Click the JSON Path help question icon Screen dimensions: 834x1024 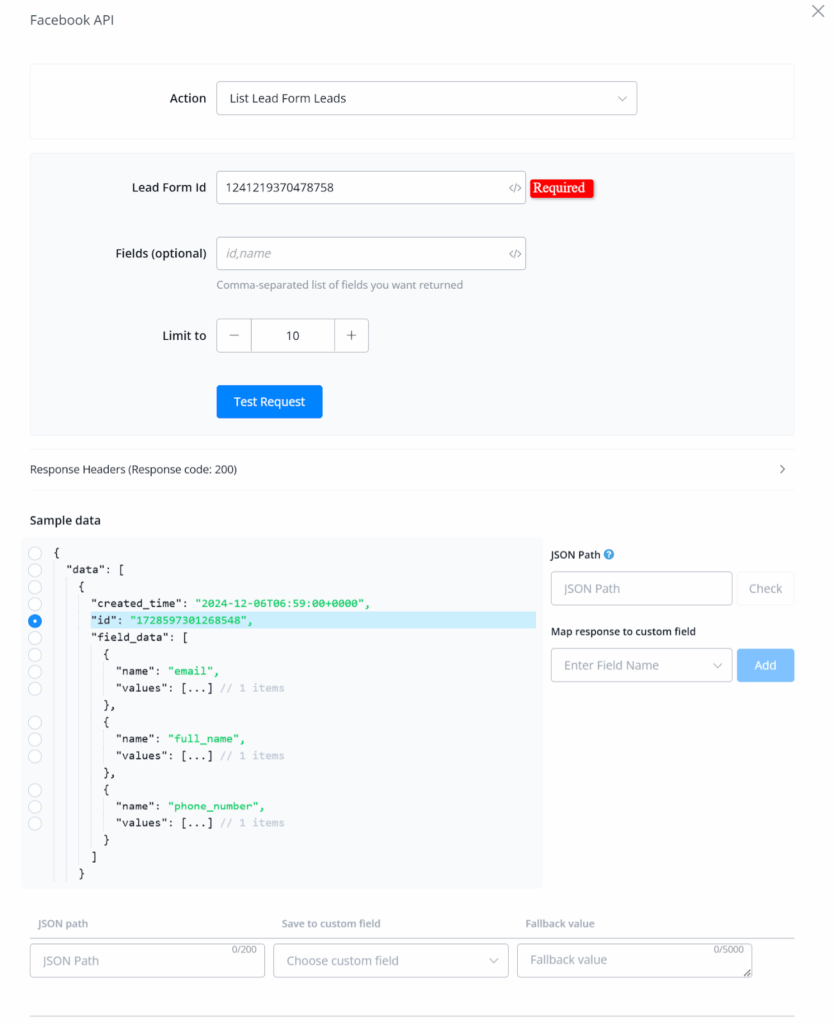tap(609, 554)
